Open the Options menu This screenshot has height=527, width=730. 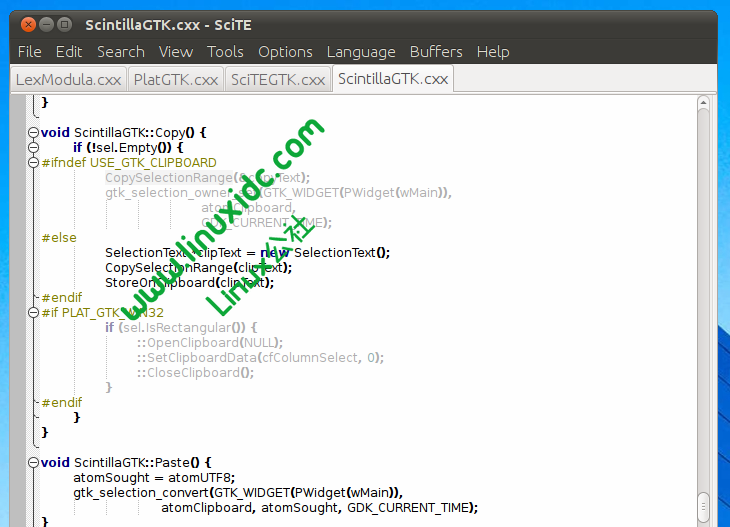click(x=285, y=52)
